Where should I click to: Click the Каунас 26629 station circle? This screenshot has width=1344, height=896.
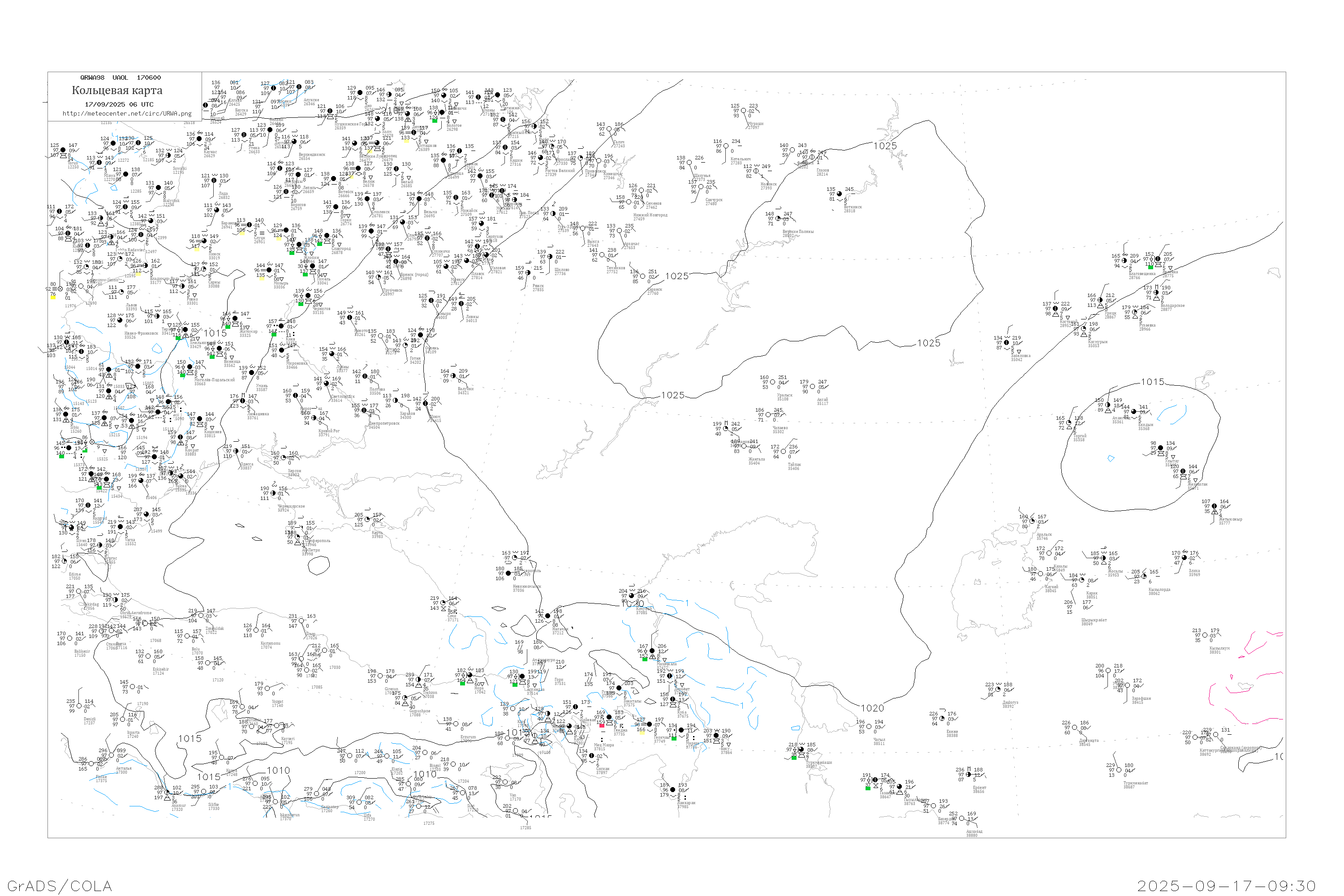click(199, 139)
